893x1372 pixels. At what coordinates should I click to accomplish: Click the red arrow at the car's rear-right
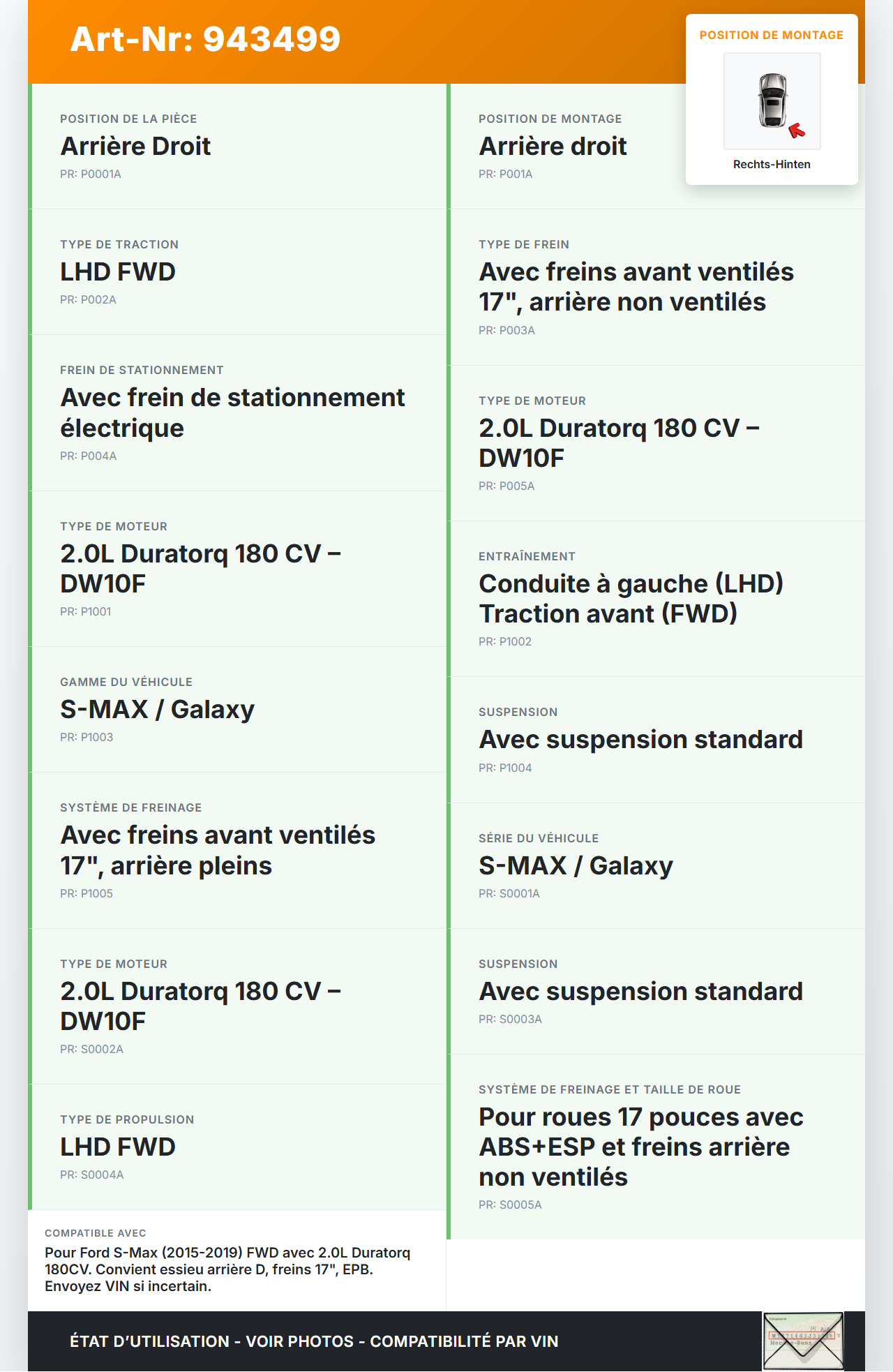(x=796, y=131)
